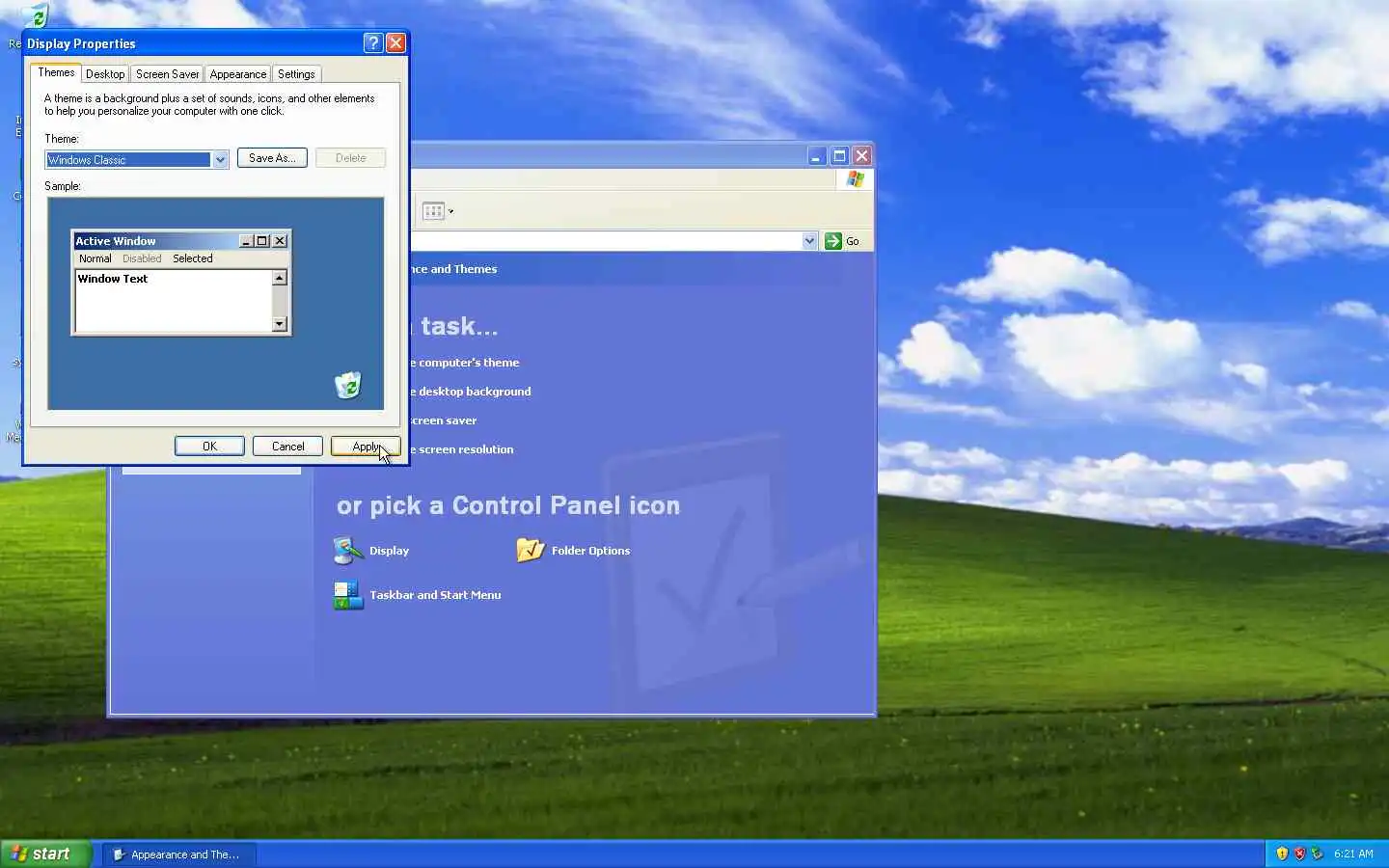Open the Screen Saver tab
The height and width of the screenshot is (868, 1389).
click(167, 74)
